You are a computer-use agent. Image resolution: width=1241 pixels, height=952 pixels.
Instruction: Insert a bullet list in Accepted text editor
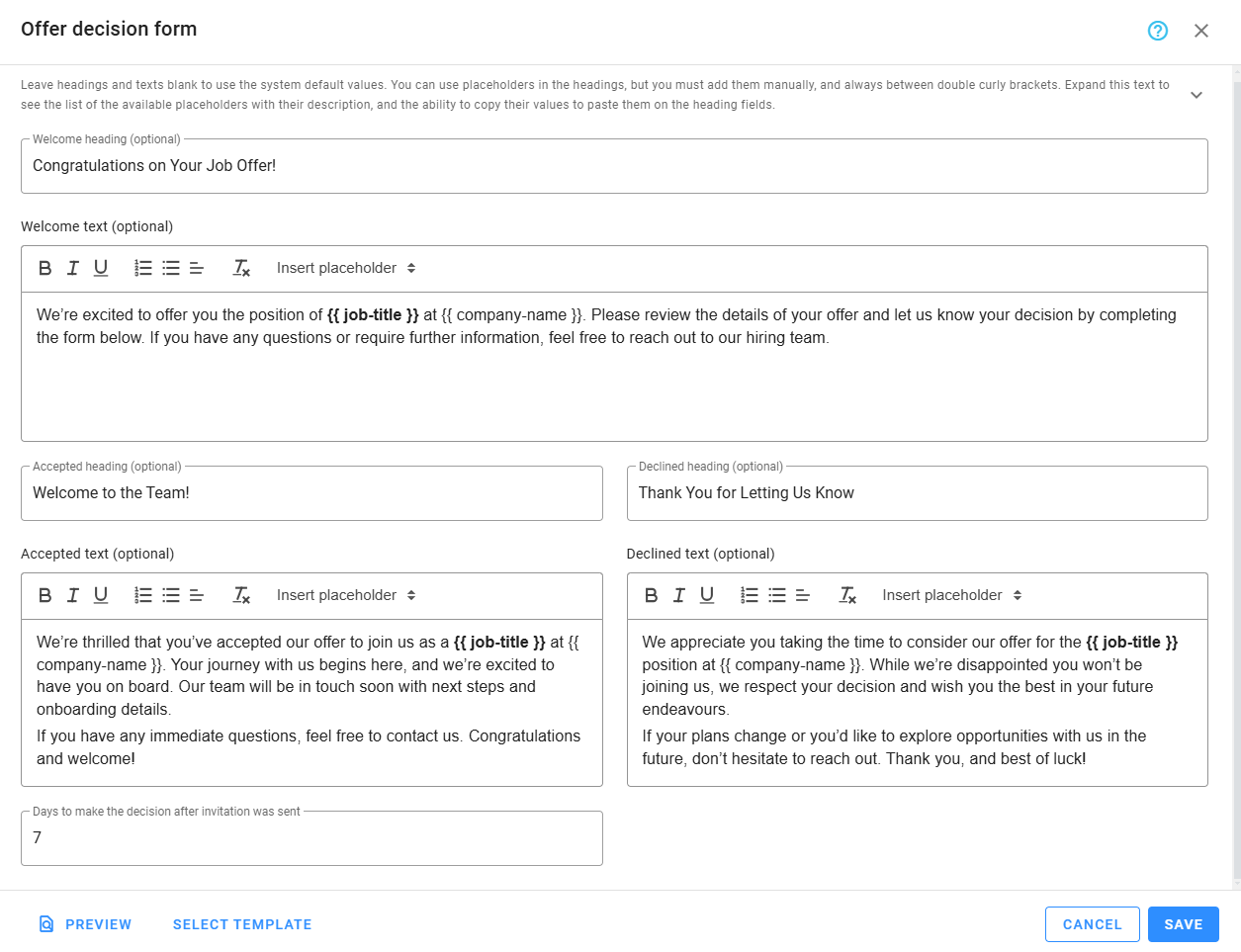tap(169, 595)
